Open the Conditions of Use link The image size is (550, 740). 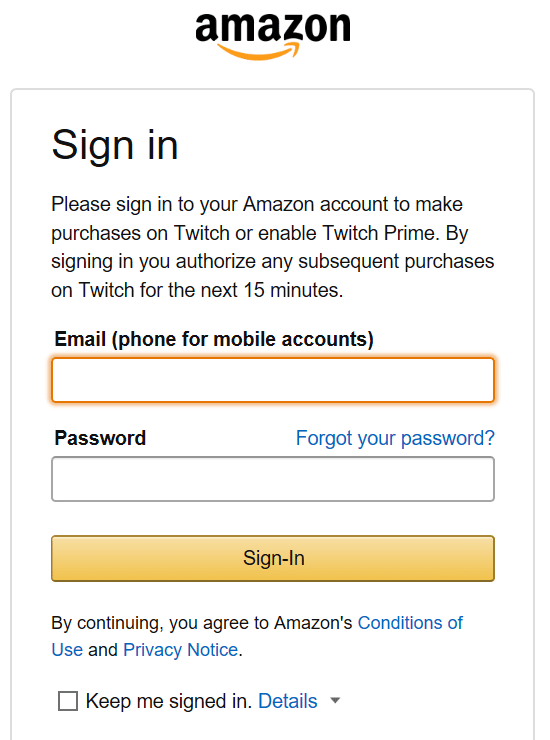(x=410, y=623)
